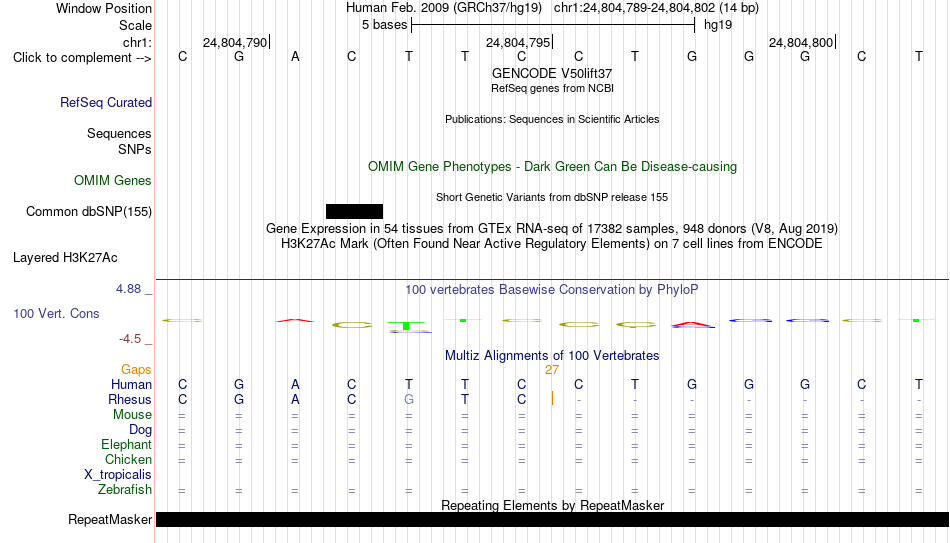Click the GENCODE V50lift37 track title

point(552,73)
